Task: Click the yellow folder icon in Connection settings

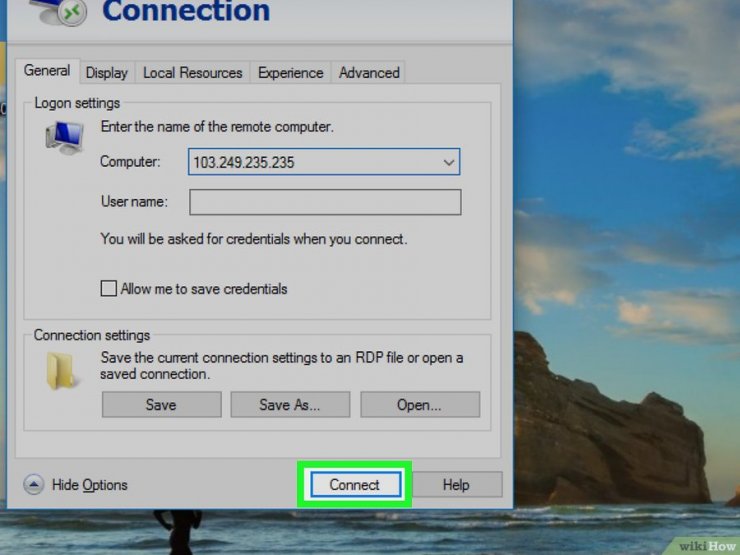Action: pos(62,369)
